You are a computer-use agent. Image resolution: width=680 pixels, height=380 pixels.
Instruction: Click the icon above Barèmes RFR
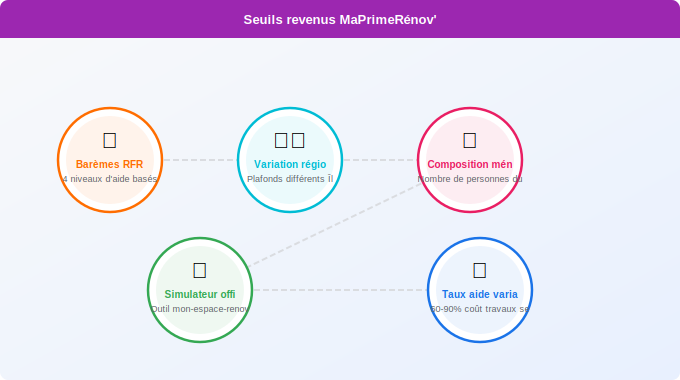point(110,141)
